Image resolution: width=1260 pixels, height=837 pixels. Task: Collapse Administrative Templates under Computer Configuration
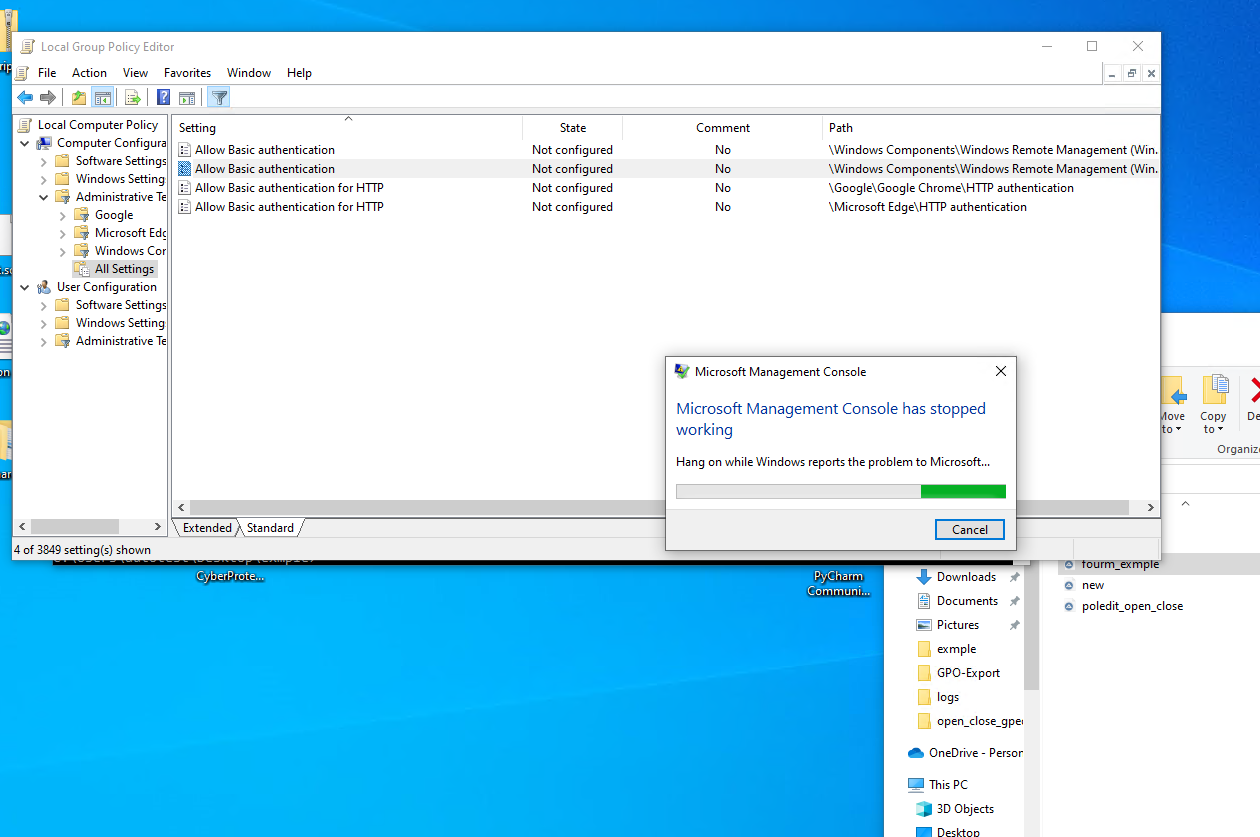point(43,197)
